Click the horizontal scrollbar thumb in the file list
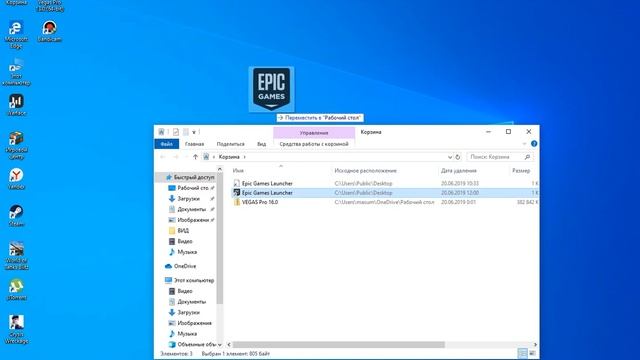This screenshot has width=640, height=360. [x=338, y=344]
